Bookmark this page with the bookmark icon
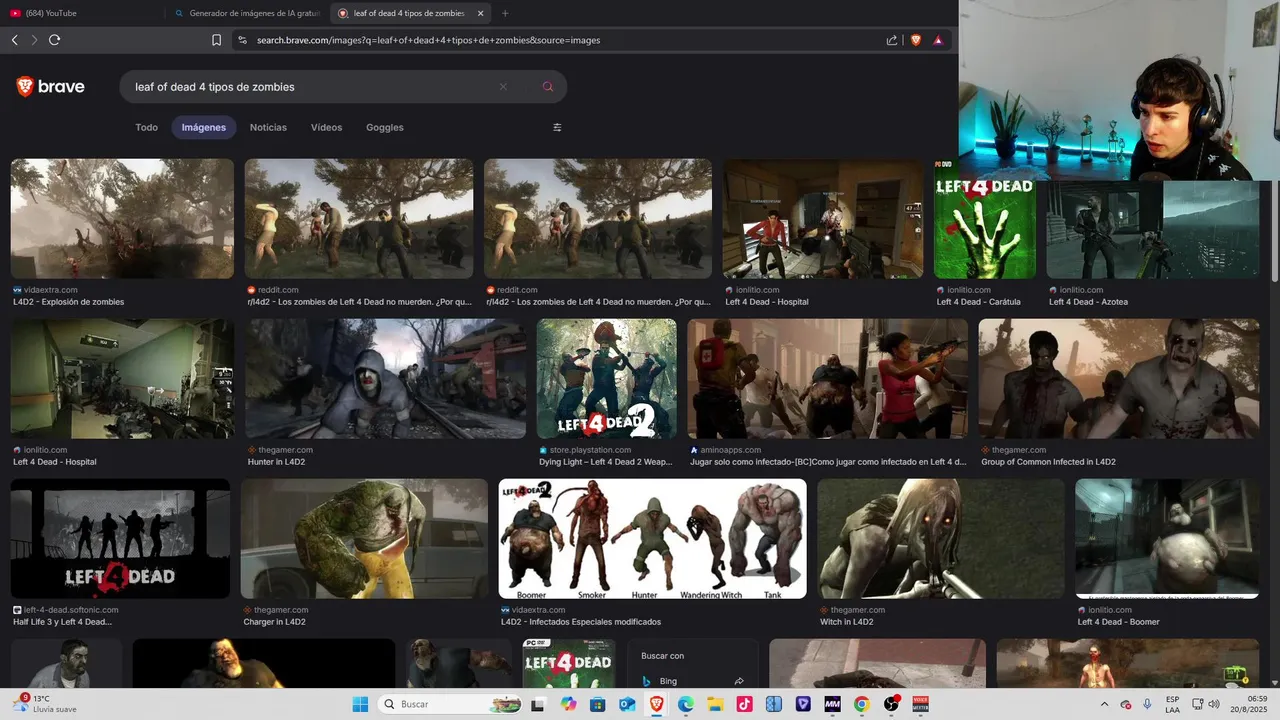This screenshot has width=1280, height=720. tap(216, 40)
